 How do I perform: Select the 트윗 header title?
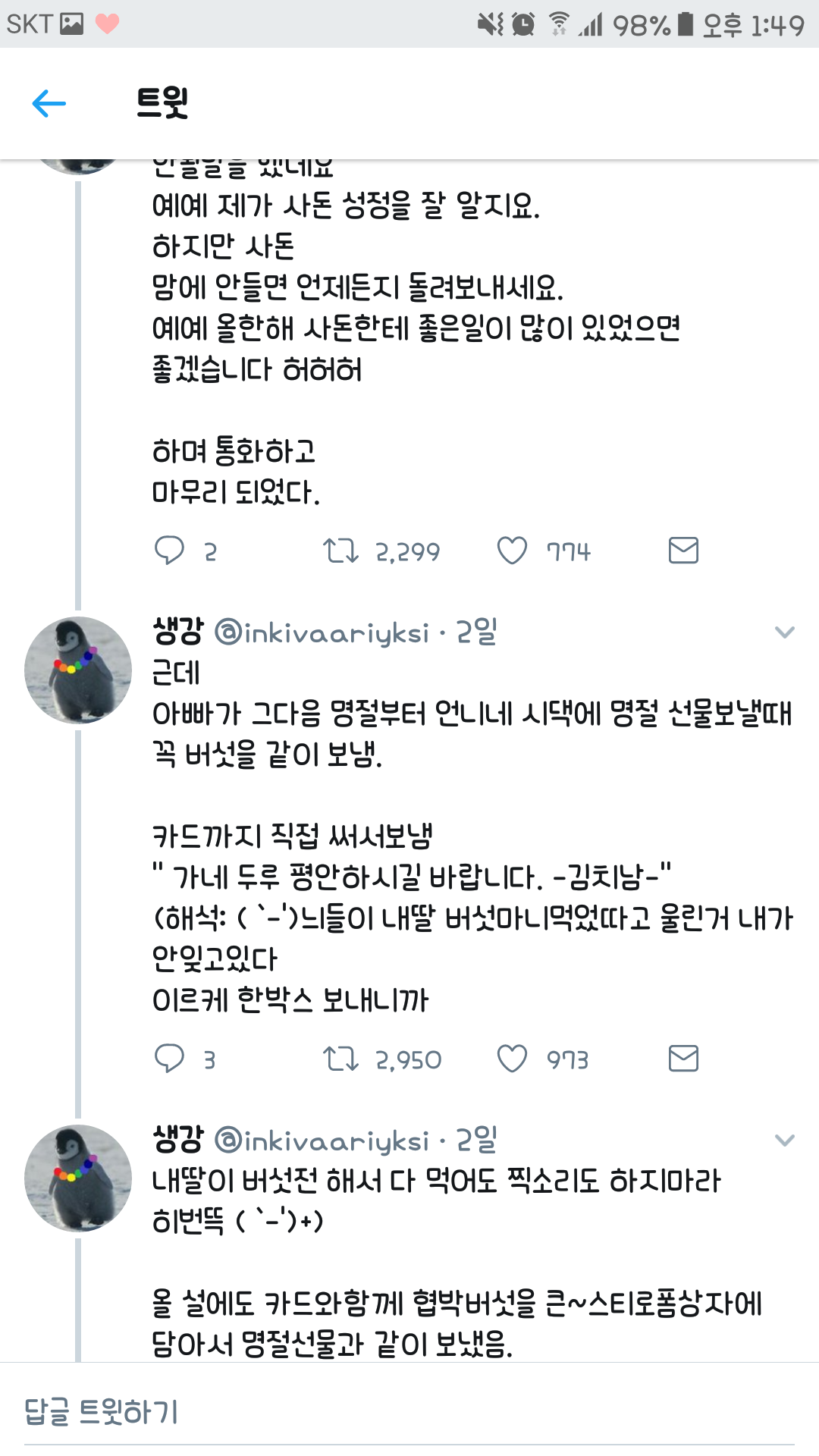159,102
